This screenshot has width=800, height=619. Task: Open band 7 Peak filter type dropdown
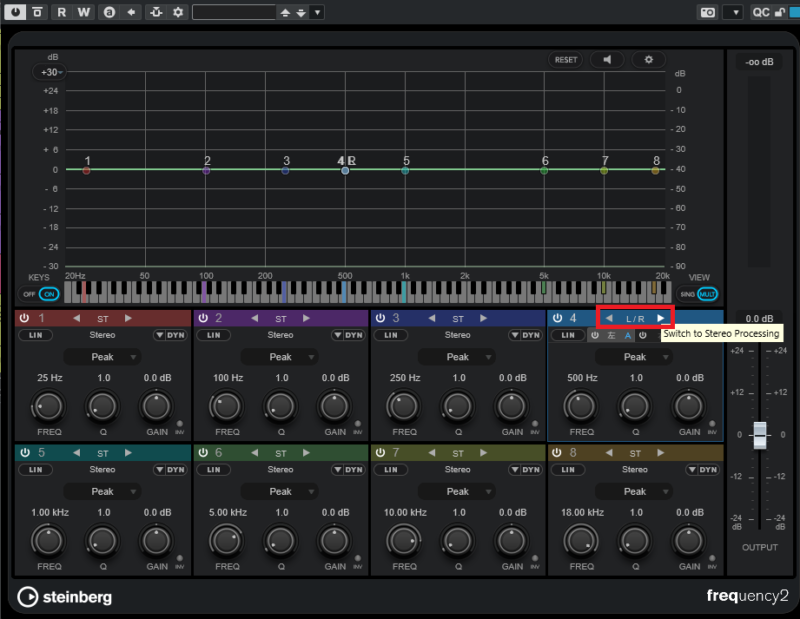[x=457, y=491]
